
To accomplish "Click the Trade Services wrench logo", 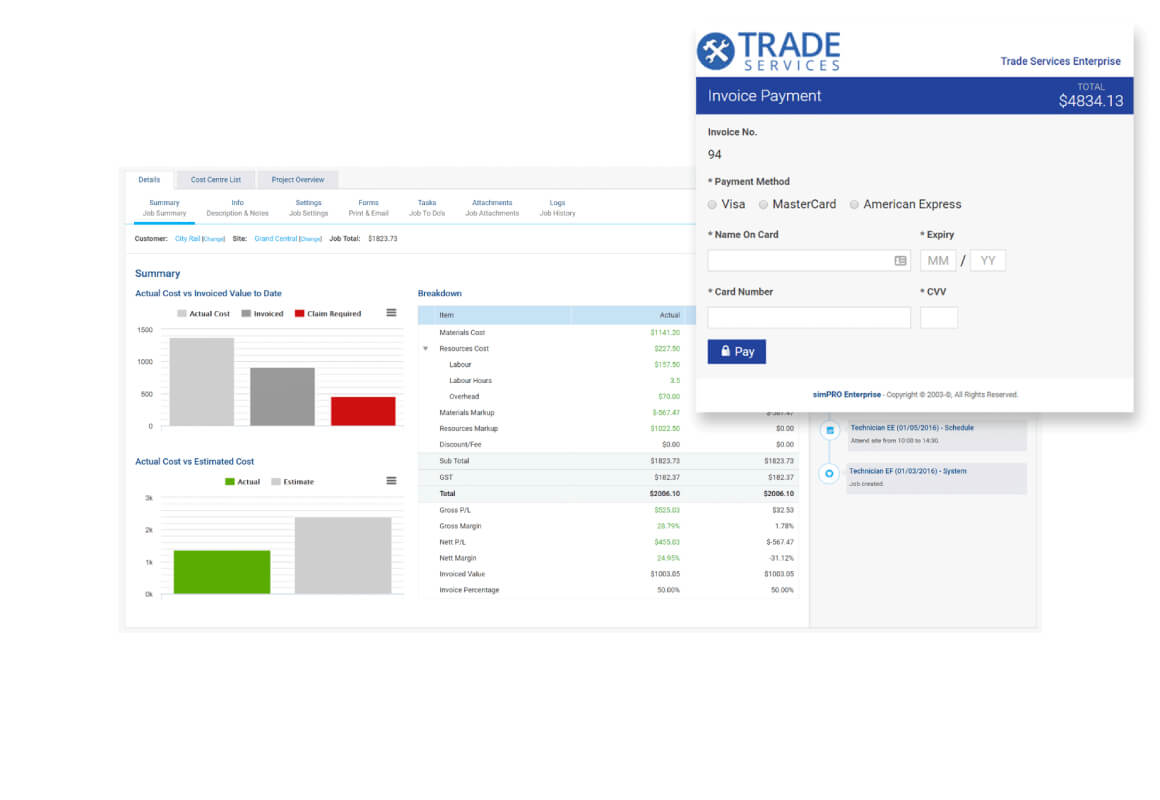I will pos(715,51).
